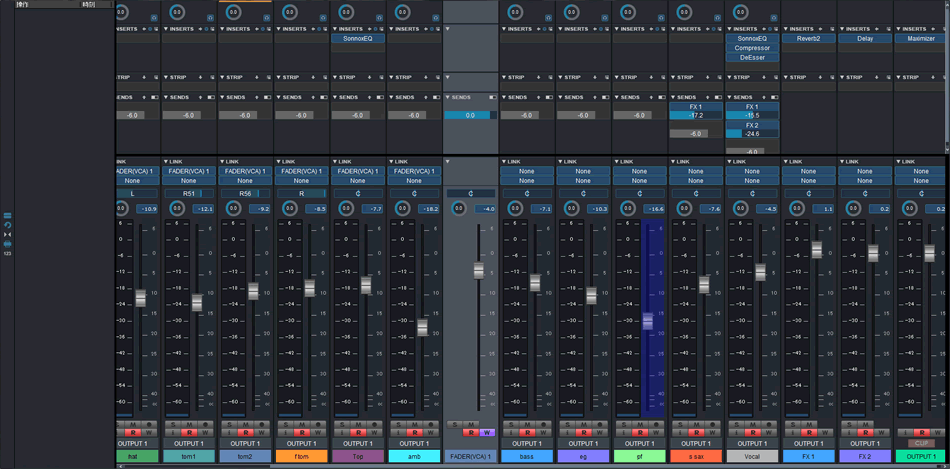
Task: Collapse the INSERTS section on bass channel
Action: (x=505, y=29)
